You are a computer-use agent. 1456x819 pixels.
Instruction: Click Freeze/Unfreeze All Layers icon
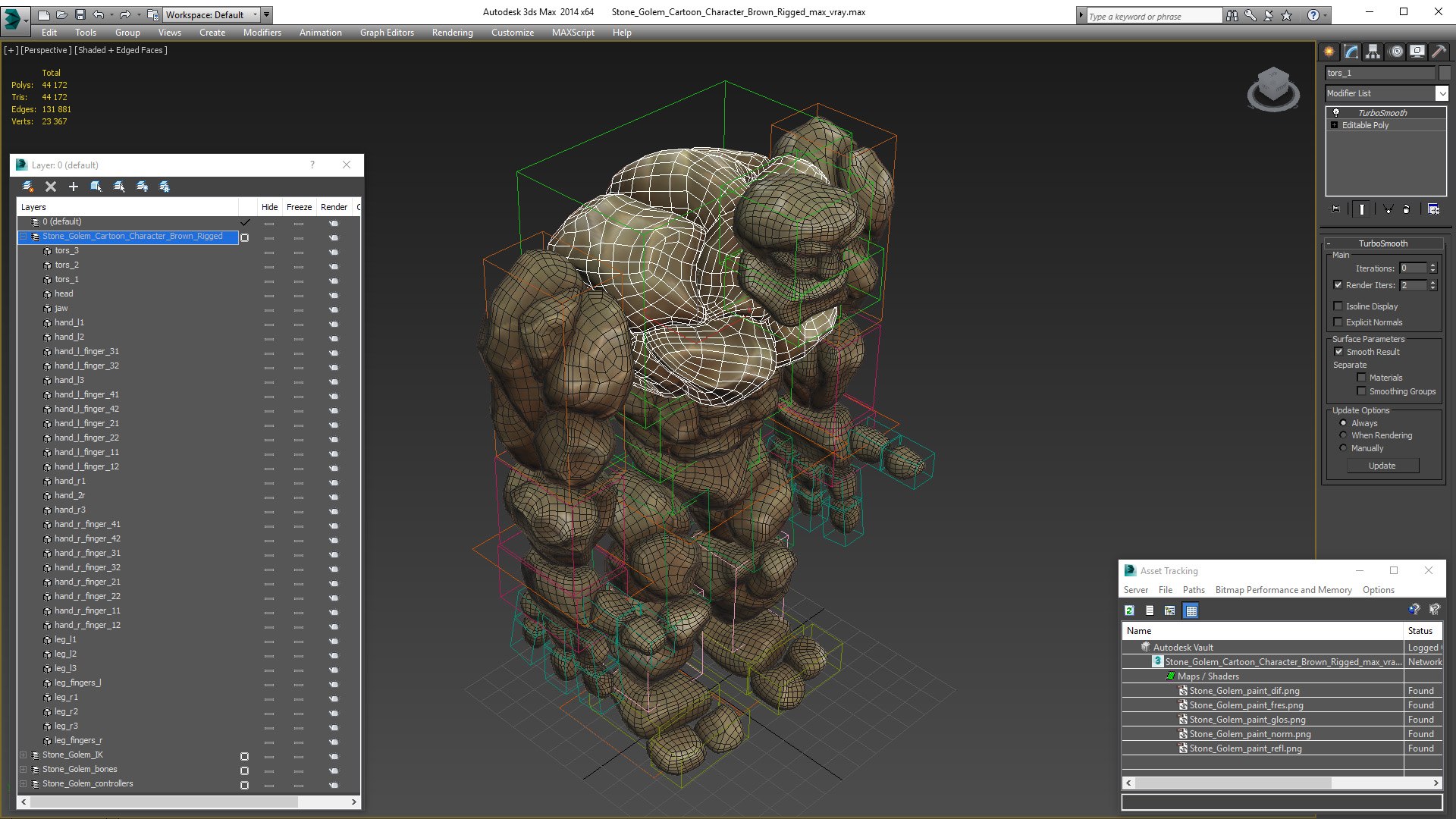click(x=165, y=187)
